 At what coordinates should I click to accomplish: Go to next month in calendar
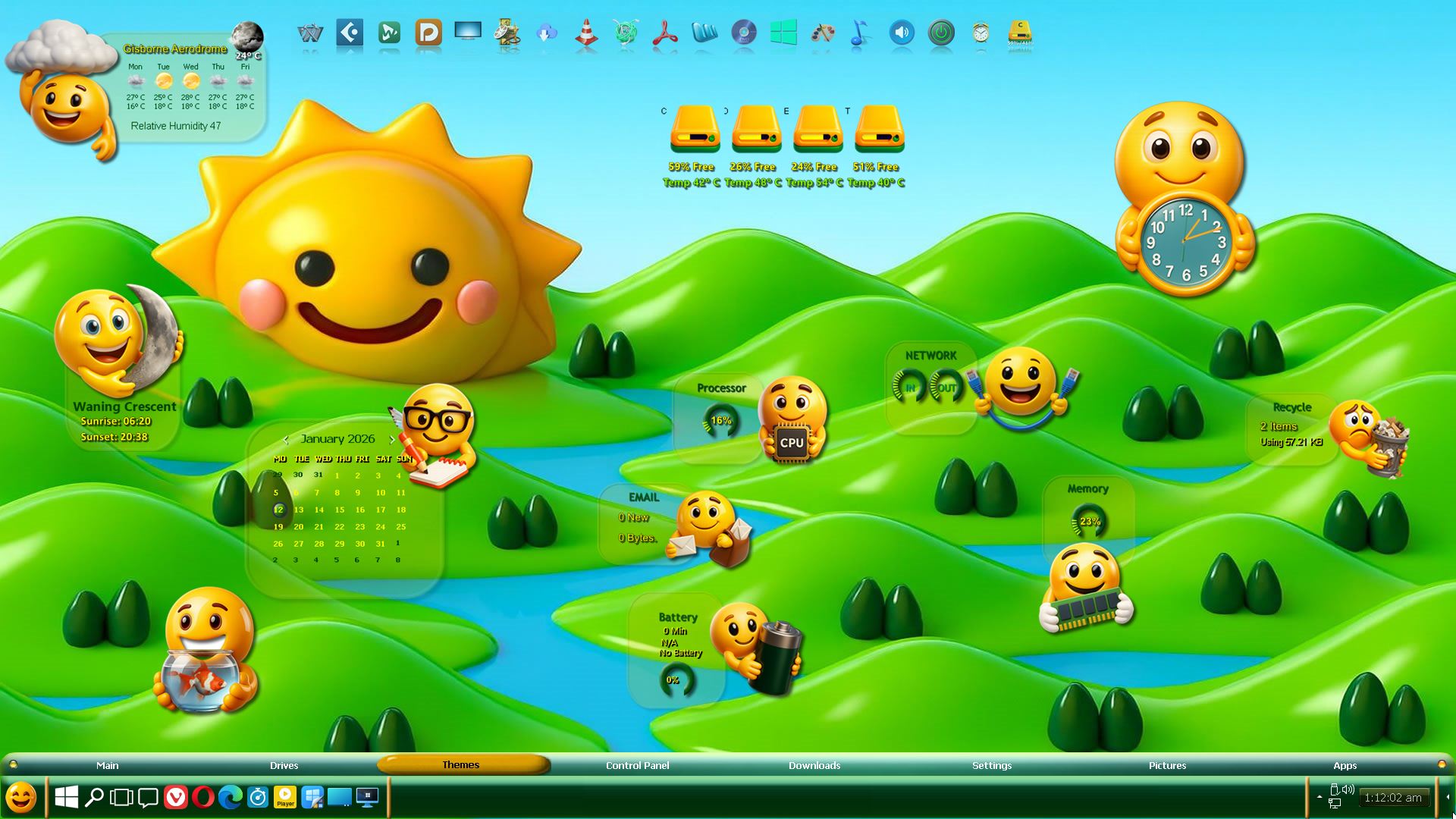391,439
